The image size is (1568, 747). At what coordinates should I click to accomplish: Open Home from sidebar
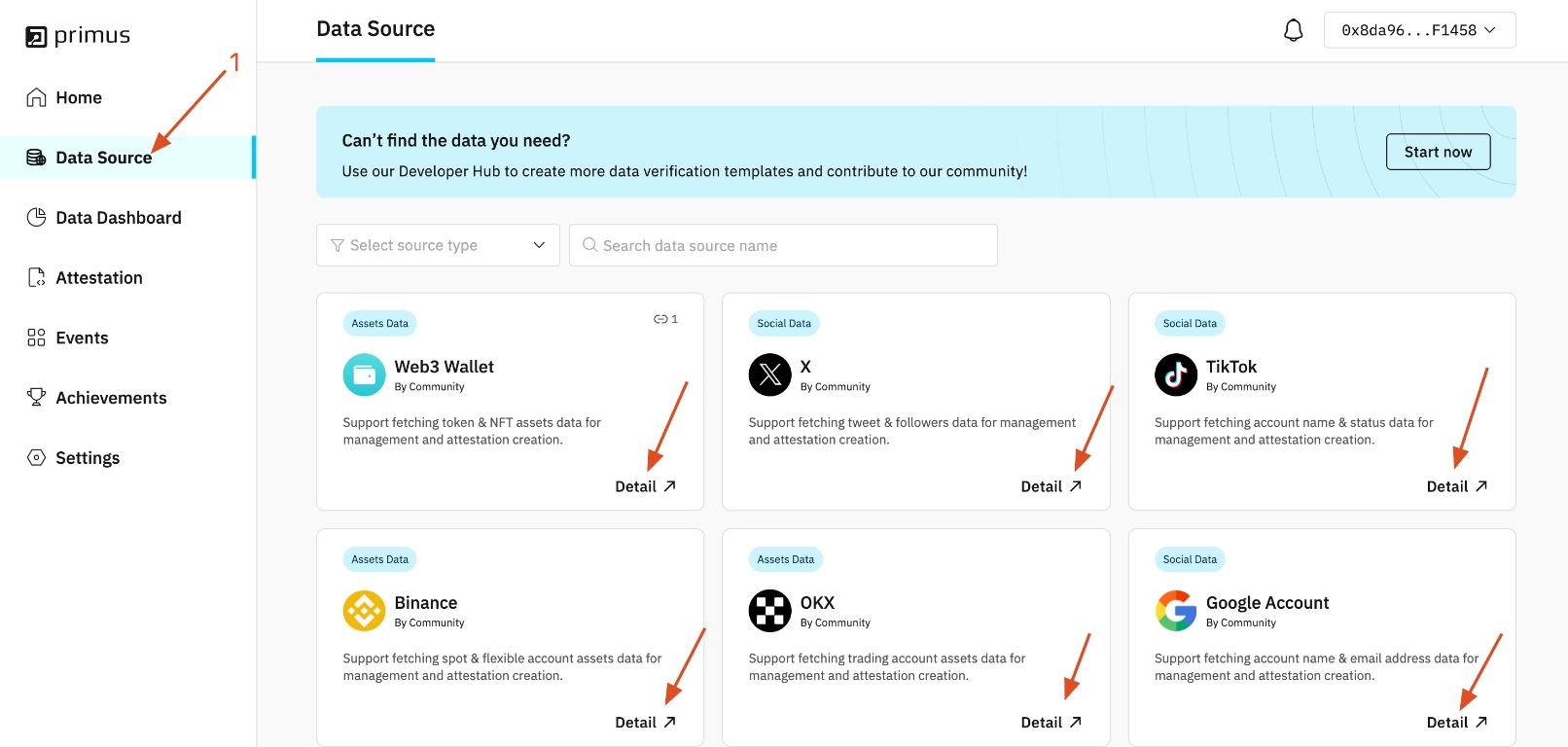tap(79, 97)
